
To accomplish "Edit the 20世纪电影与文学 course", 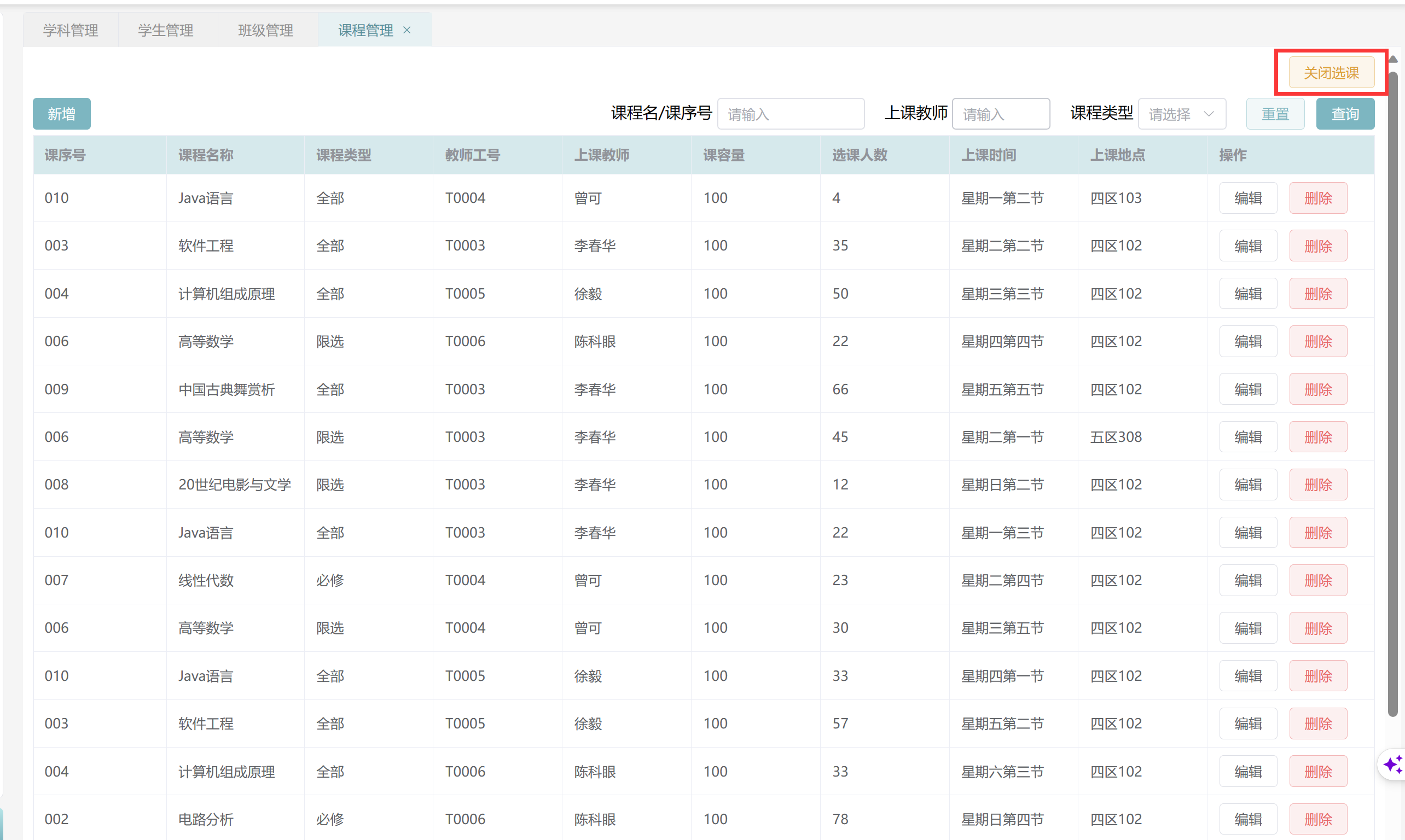I will [x=1248, y=485].
